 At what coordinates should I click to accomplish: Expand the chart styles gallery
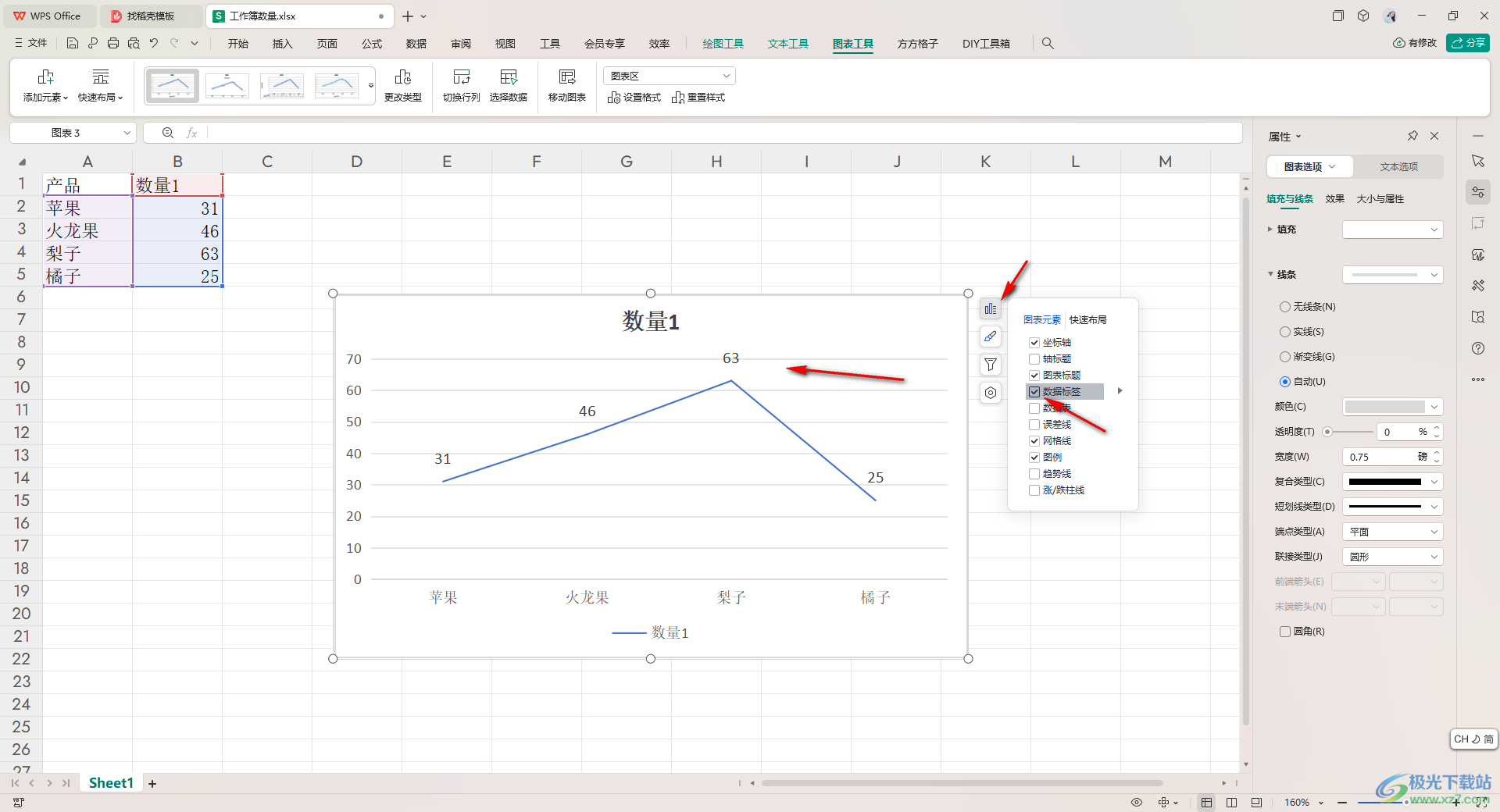pos(371,85)
